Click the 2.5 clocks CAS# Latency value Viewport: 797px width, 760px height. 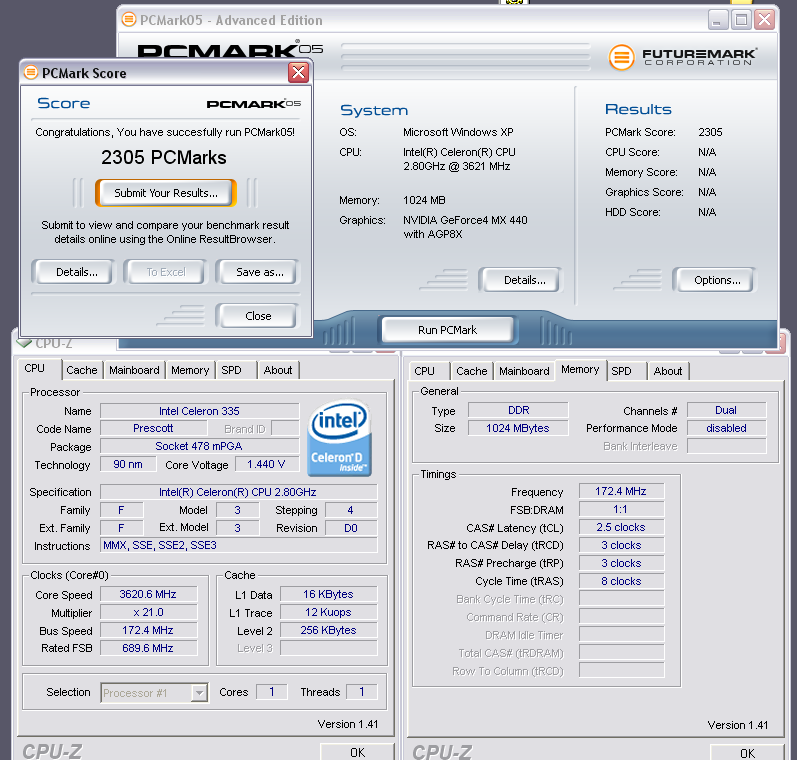[x=621, y=527]
